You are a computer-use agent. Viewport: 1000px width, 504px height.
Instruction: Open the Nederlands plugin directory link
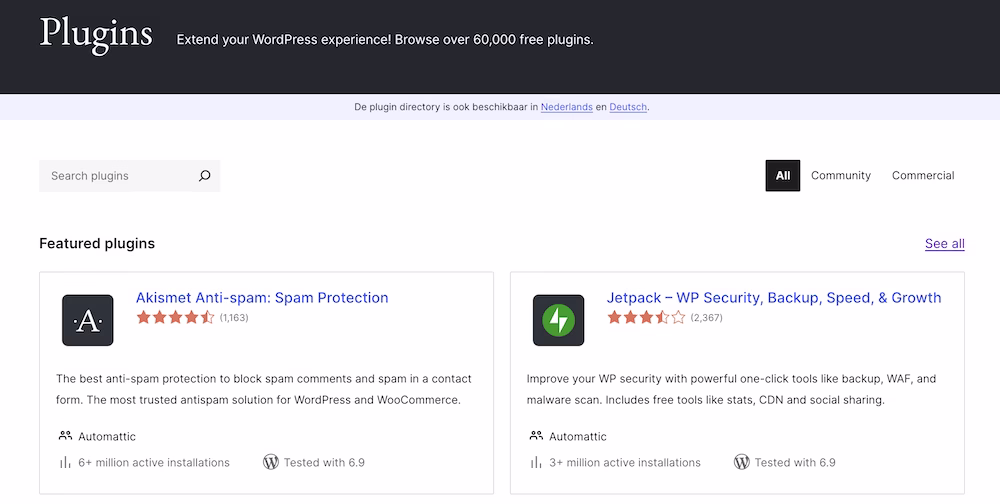566,107
